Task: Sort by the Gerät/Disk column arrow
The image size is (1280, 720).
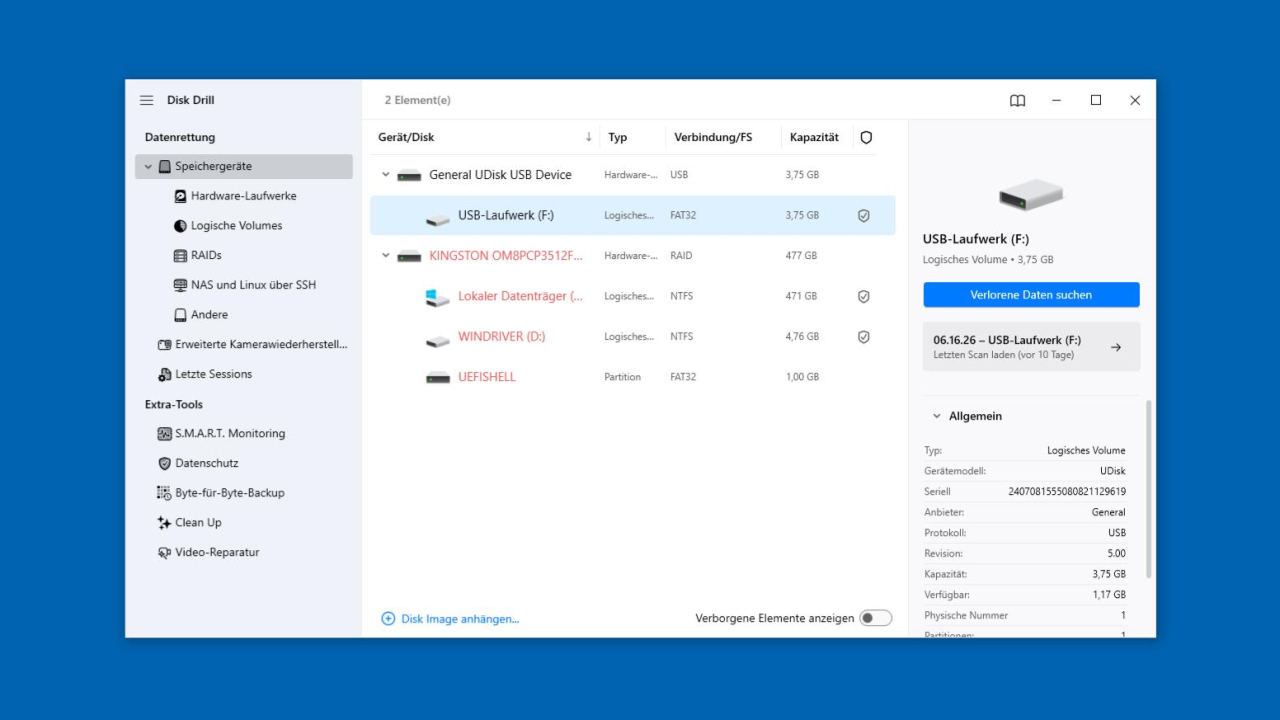Action: click(x=588, y=137)
